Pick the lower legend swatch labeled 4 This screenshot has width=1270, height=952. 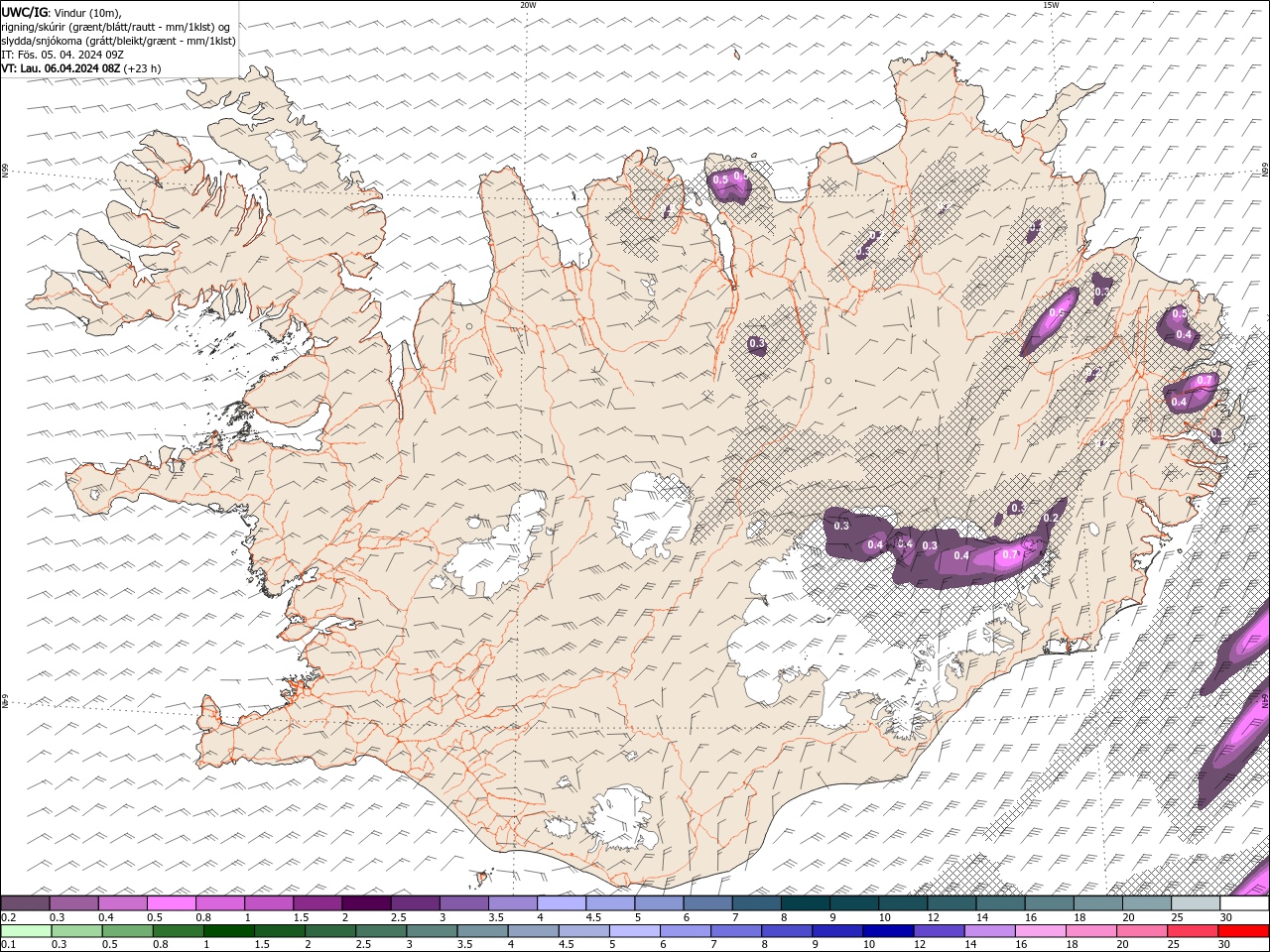pos(532,931)
